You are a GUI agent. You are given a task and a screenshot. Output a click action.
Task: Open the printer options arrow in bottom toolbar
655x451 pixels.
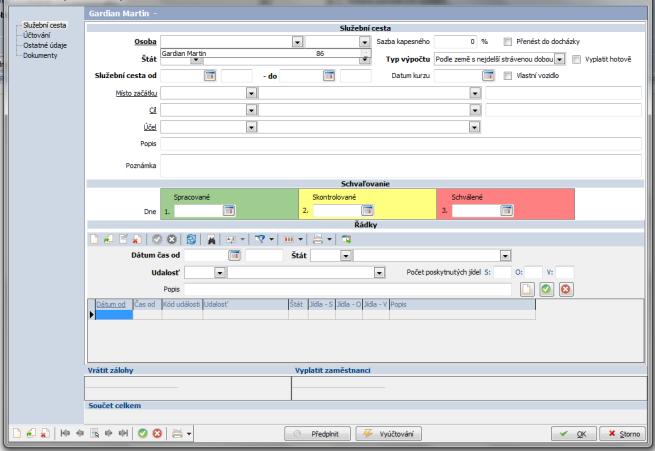189,434
